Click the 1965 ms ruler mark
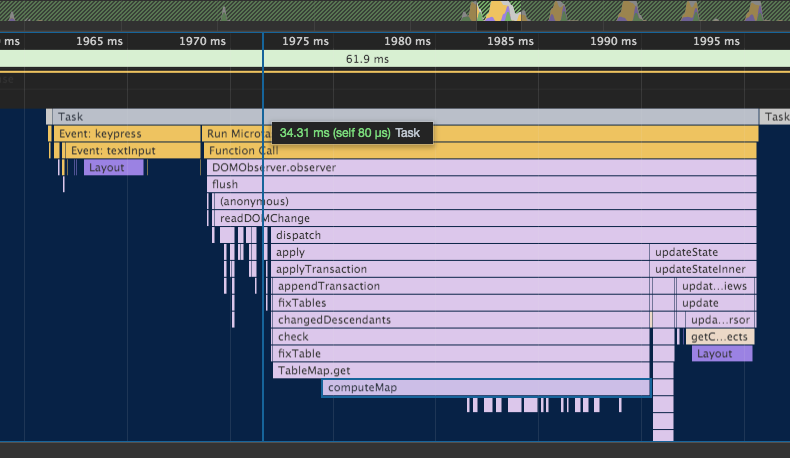The height and width of the screenshot is (458, 790). coord(99,41)
